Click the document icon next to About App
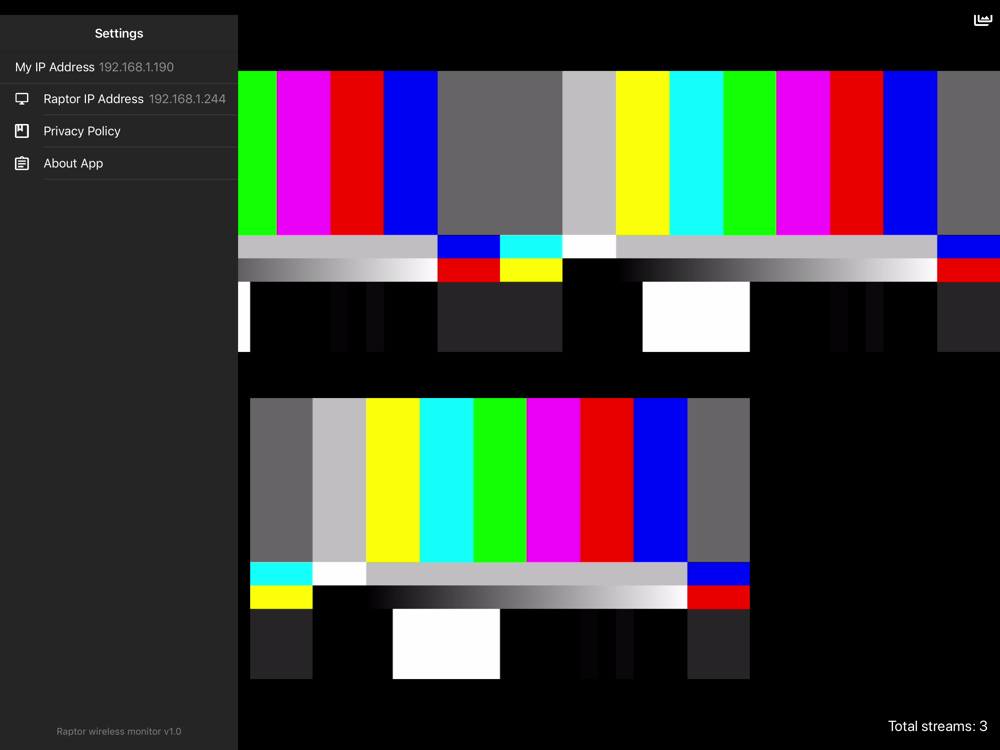This screenshot has height=750, width=1000. (x=22, y=163)
